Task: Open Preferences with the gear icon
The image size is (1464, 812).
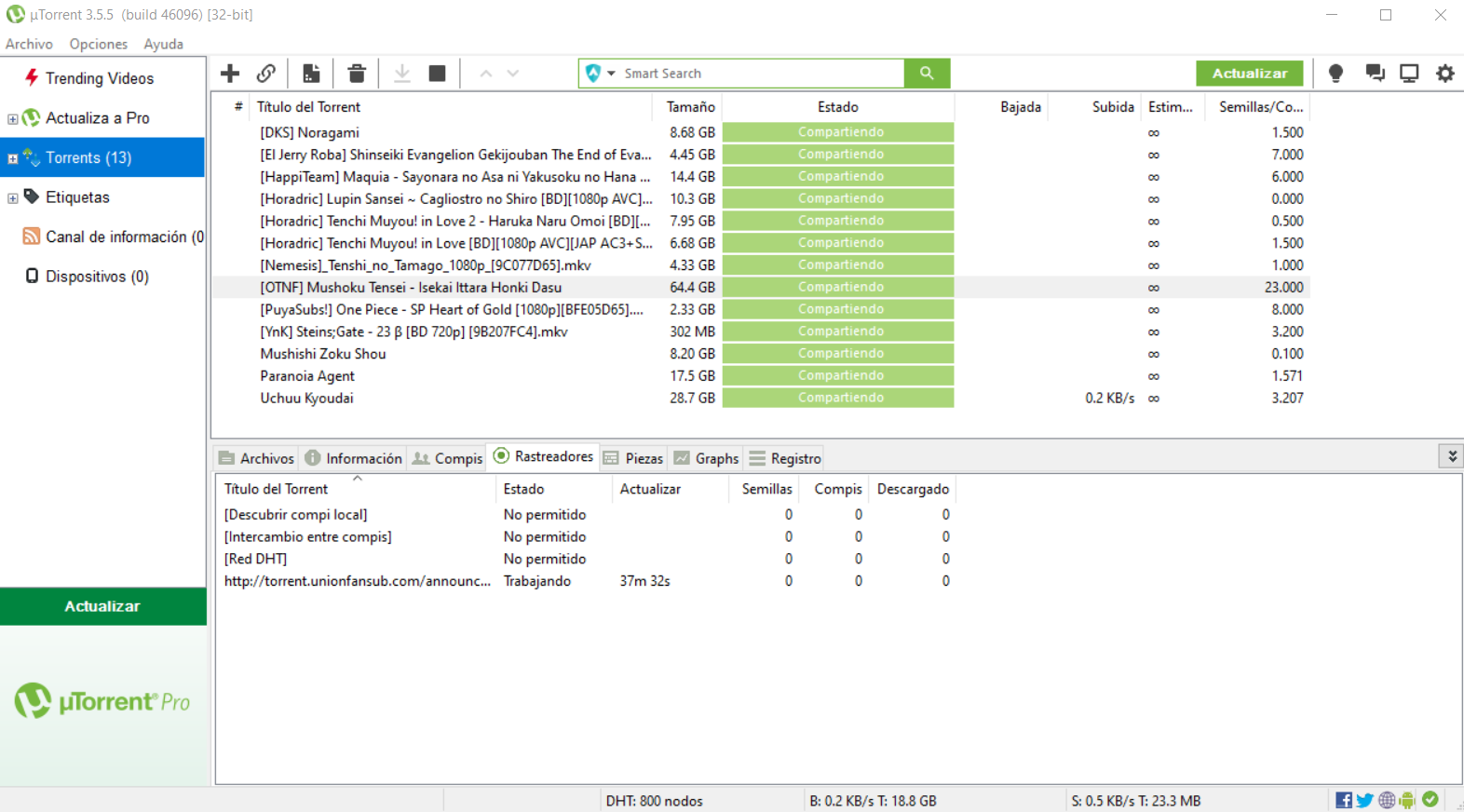Action: pyautogui.click(x=1444, y=73)
